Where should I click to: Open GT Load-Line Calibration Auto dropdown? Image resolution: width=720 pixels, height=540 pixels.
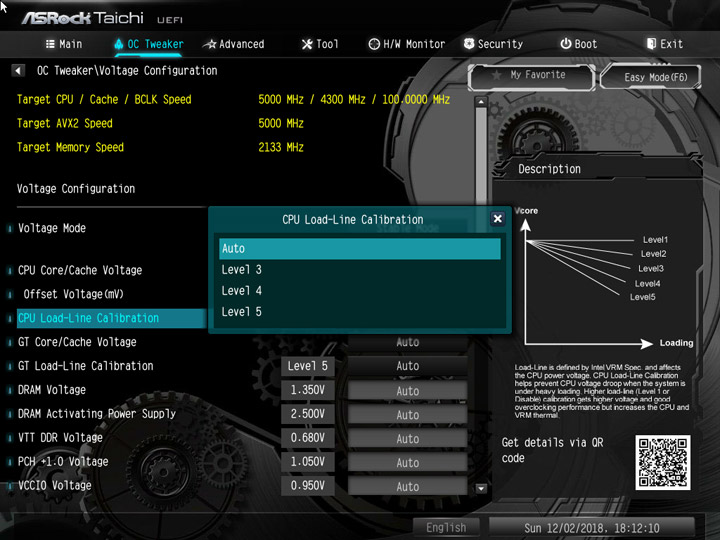pyautogui.click(x=407, y=366)
